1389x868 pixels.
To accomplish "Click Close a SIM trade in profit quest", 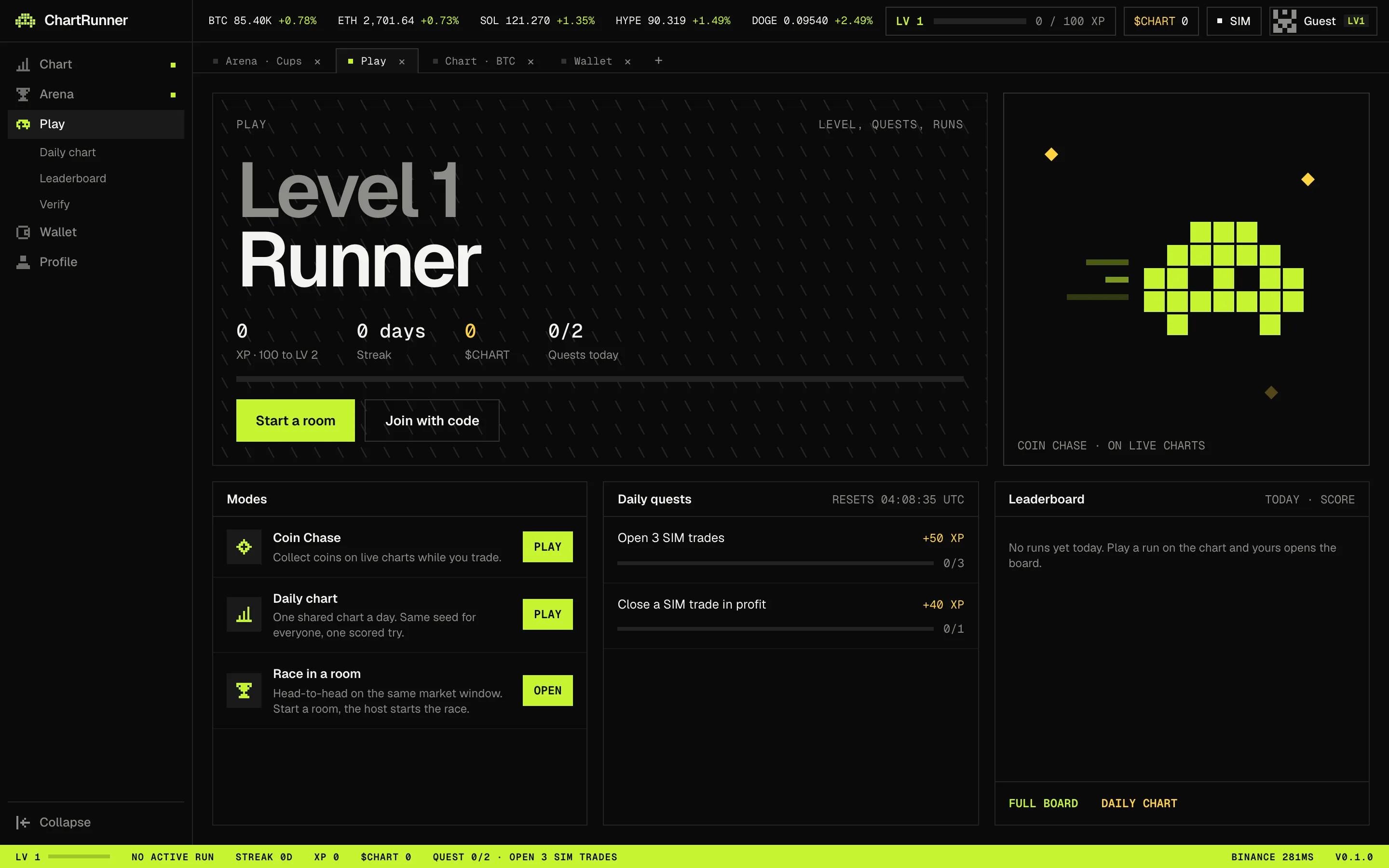I will coord(790,615).
